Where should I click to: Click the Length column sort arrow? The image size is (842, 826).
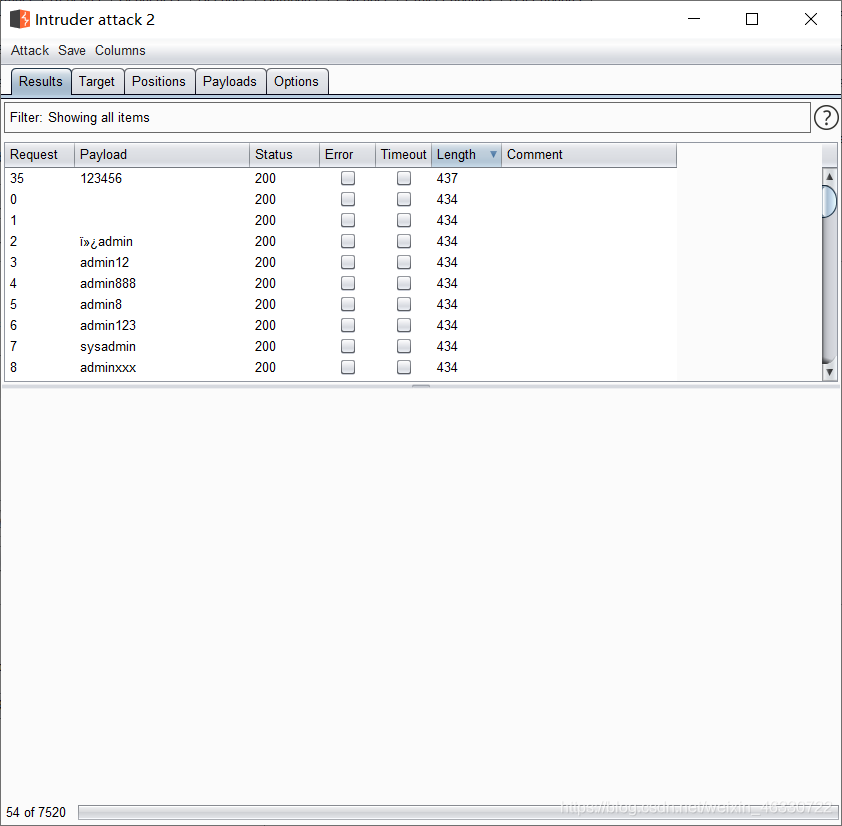tap(493, 155)
